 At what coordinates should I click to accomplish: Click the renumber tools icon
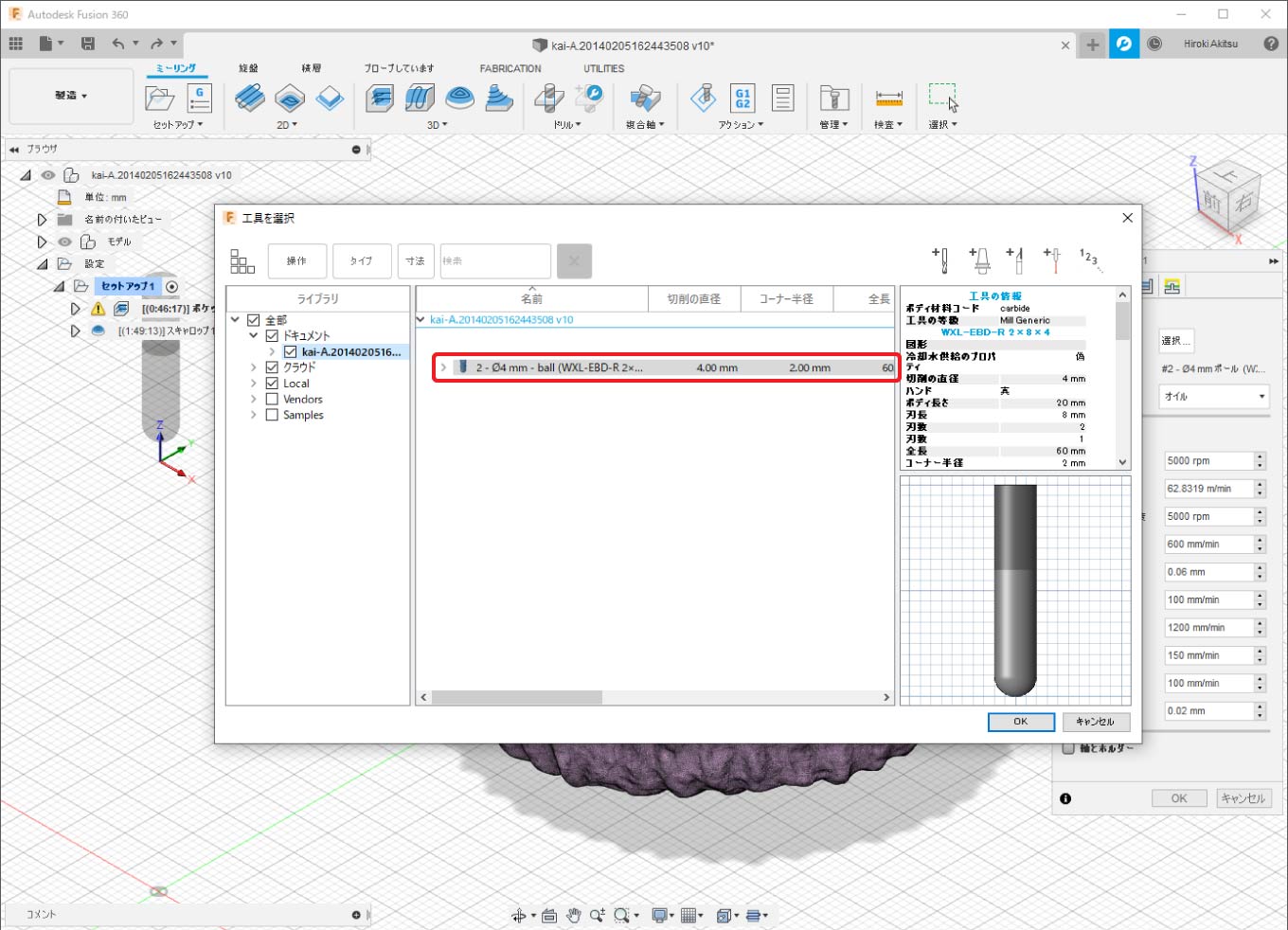(1090, 259)
